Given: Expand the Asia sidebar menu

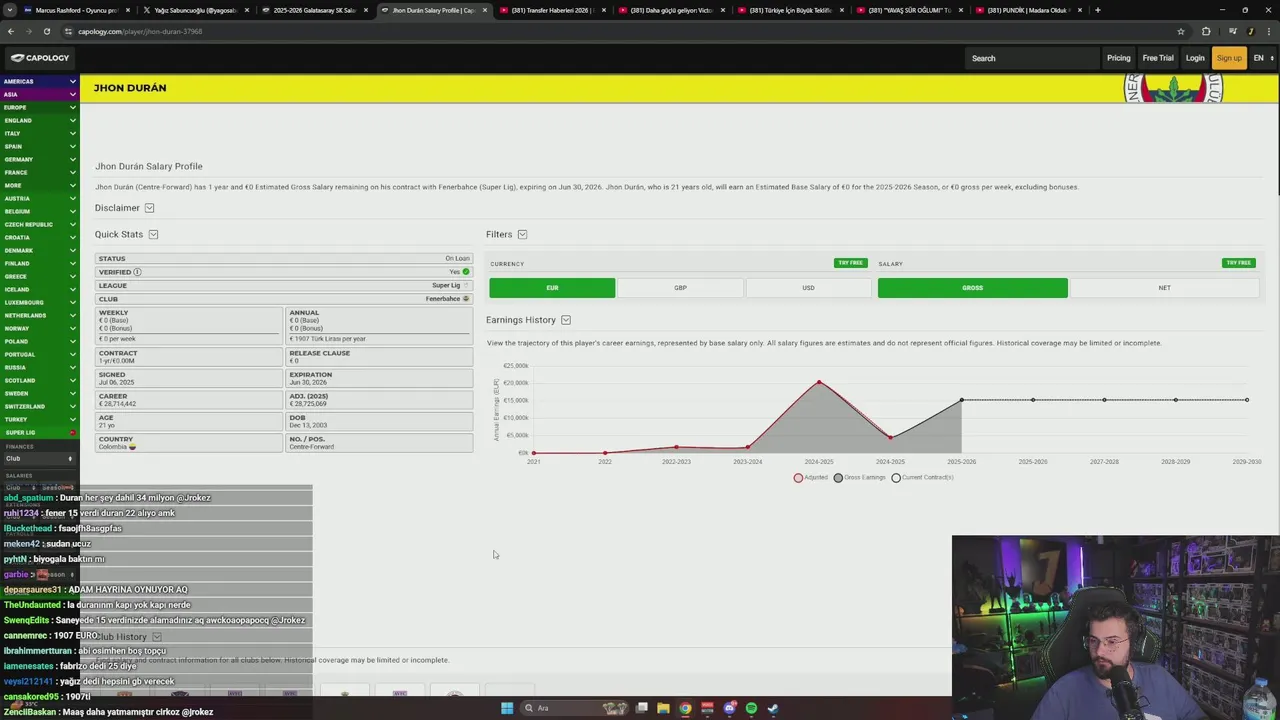Looking at the screenshot, I should [x=39, y=94].
